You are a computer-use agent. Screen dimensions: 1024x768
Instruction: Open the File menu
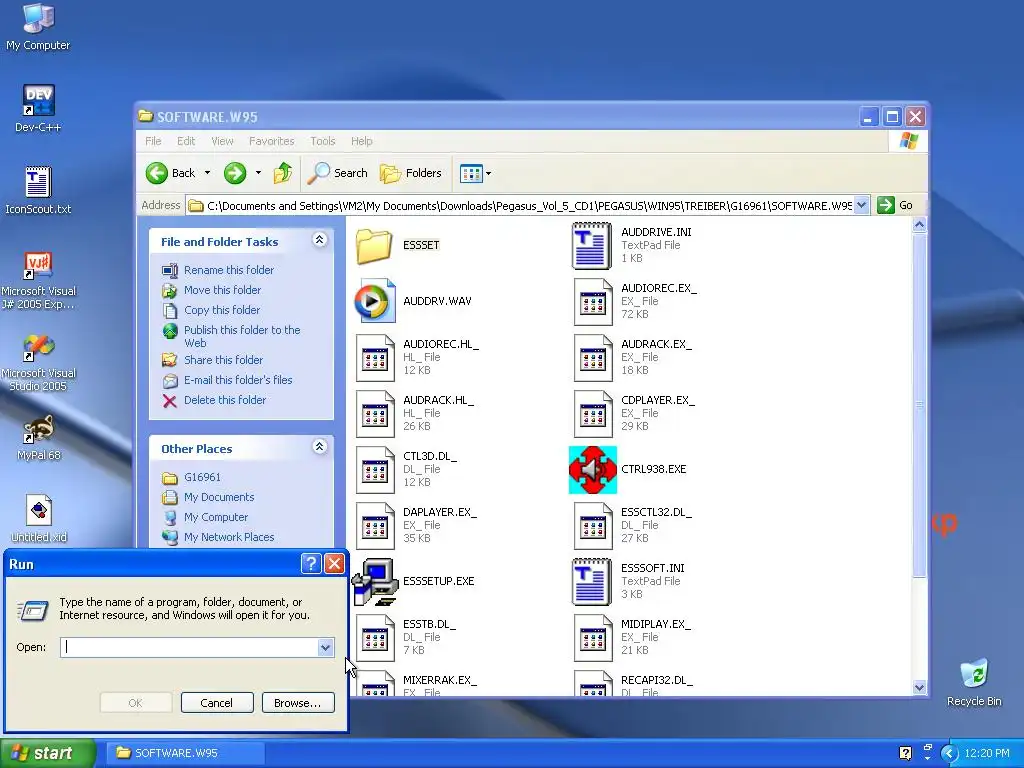[x=153, y=141]
